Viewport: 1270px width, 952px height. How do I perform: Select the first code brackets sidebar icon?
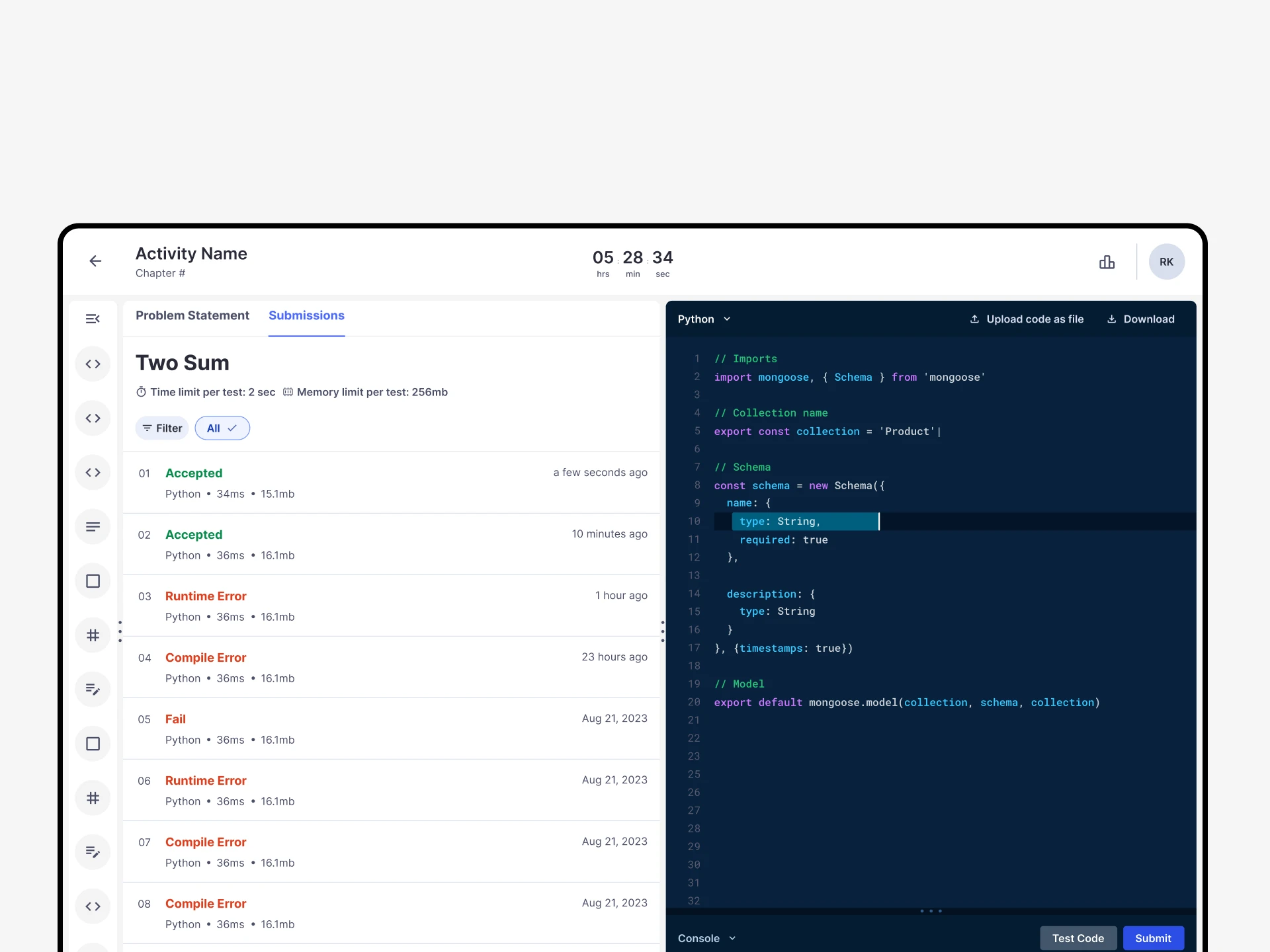[93, 364]
